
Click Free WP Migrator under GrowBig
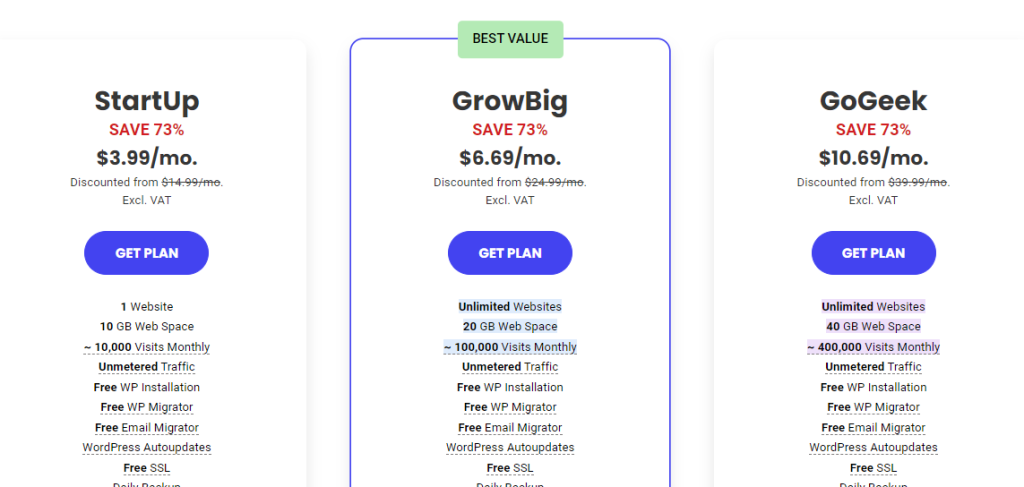tap(510, 407)
